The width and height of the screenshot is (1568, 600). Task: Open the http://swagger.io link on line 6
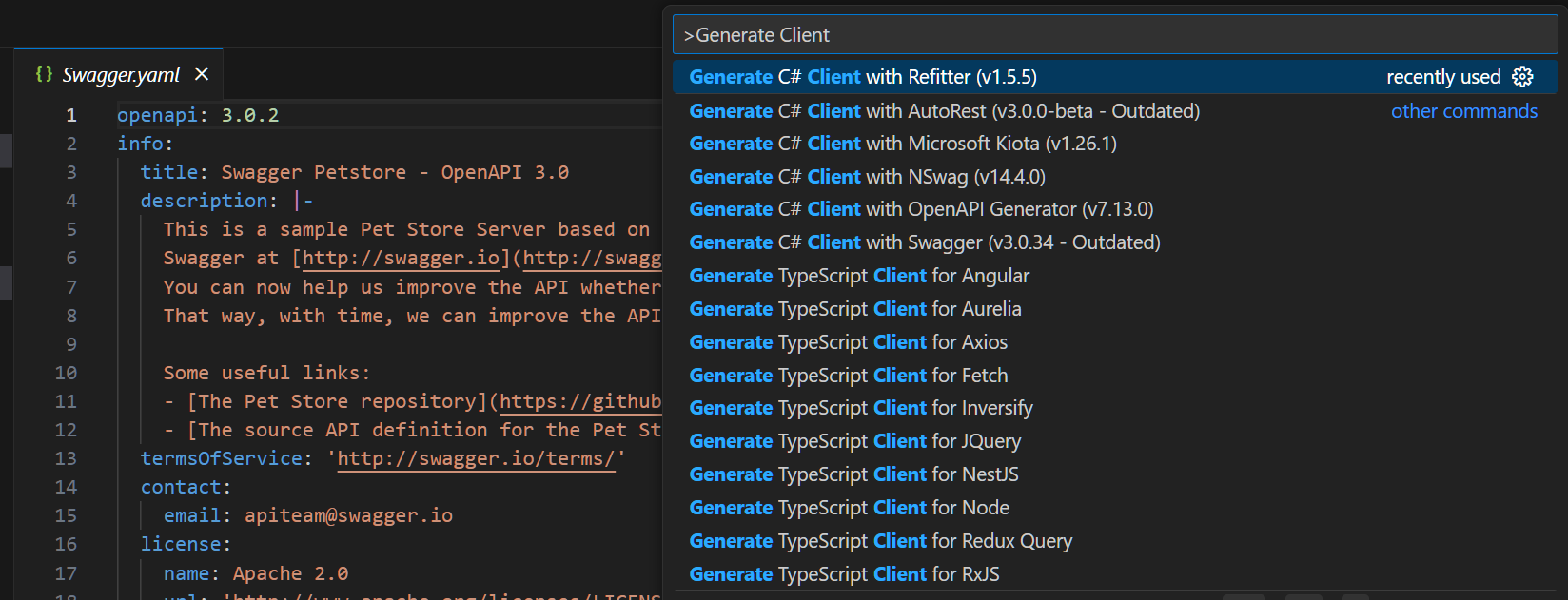(401, 259)
